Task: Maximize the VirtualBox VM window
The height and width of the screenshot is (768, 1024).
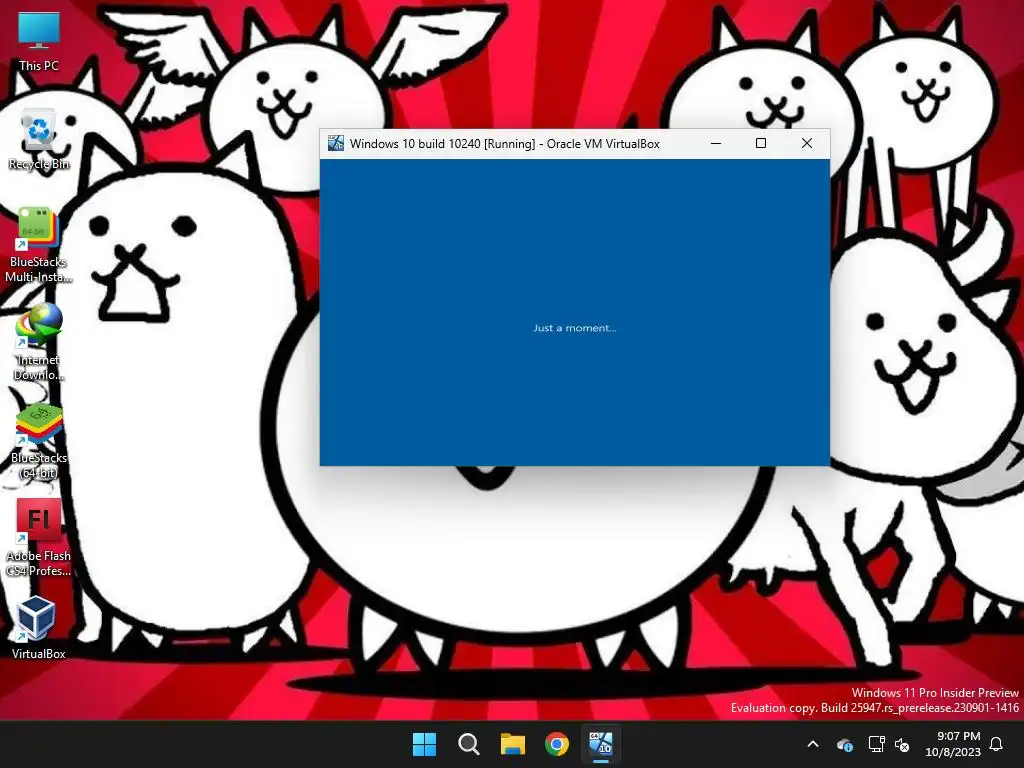Action: tap(761, 143)
